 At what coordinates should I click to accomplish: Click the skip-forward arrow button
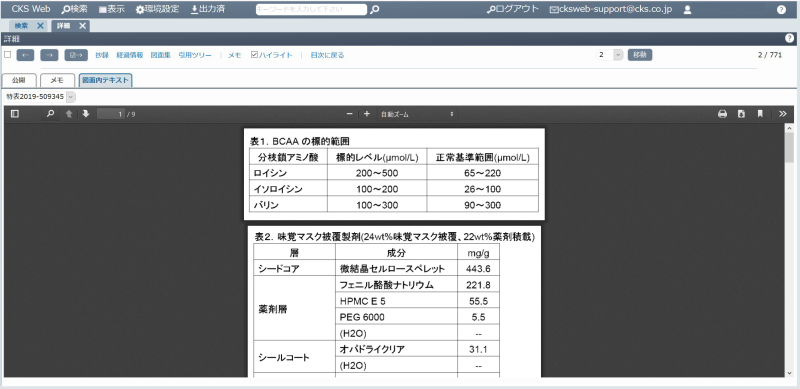[76, 55]
